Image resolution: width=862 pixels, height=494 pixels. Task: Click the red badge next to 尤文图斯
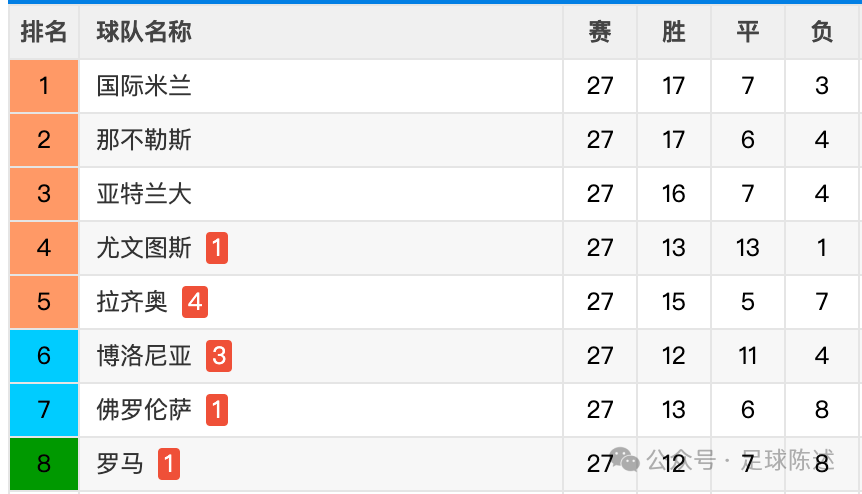(217, 248)
